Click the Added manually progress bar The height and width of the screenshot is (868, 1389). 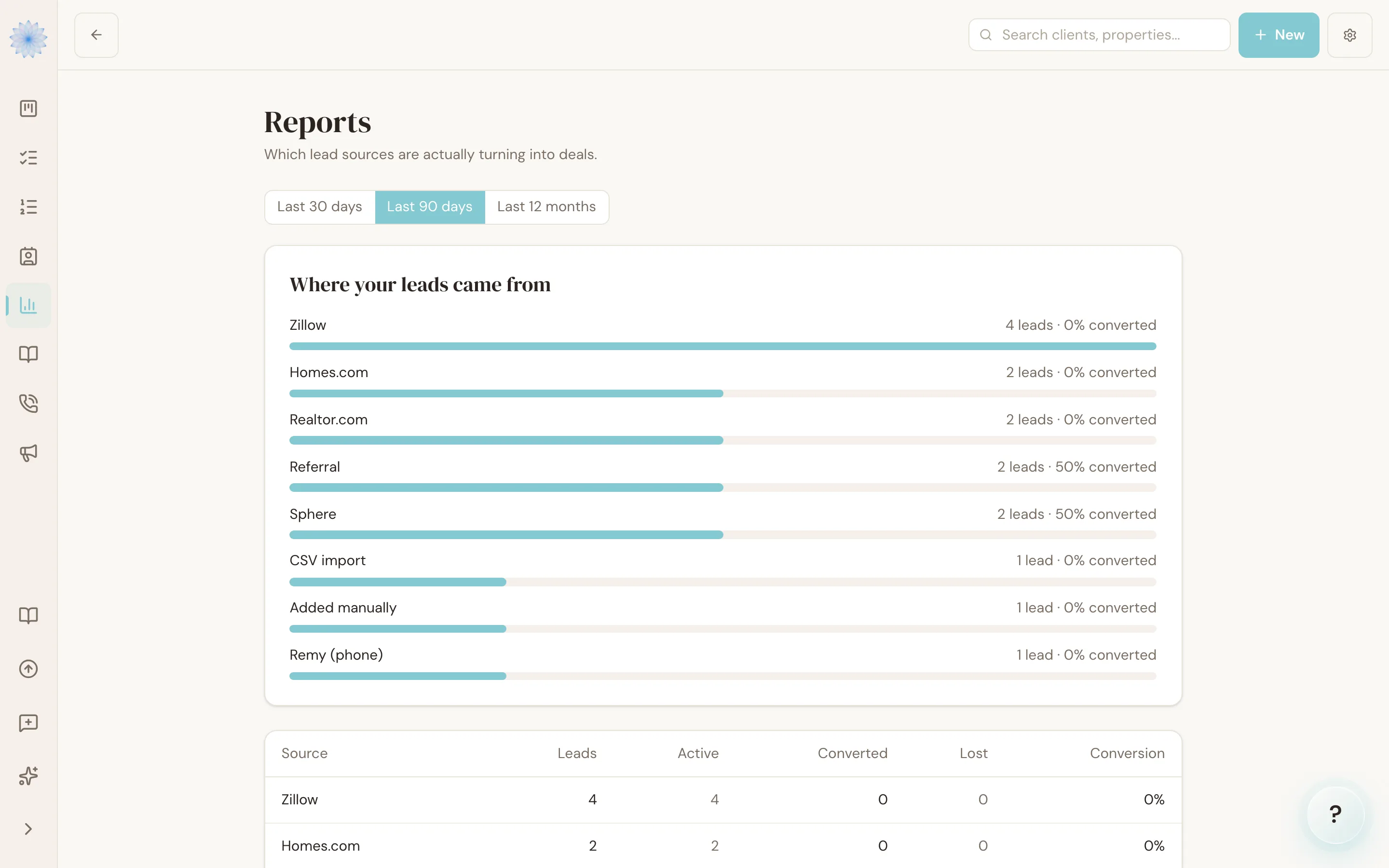point(722,629)
